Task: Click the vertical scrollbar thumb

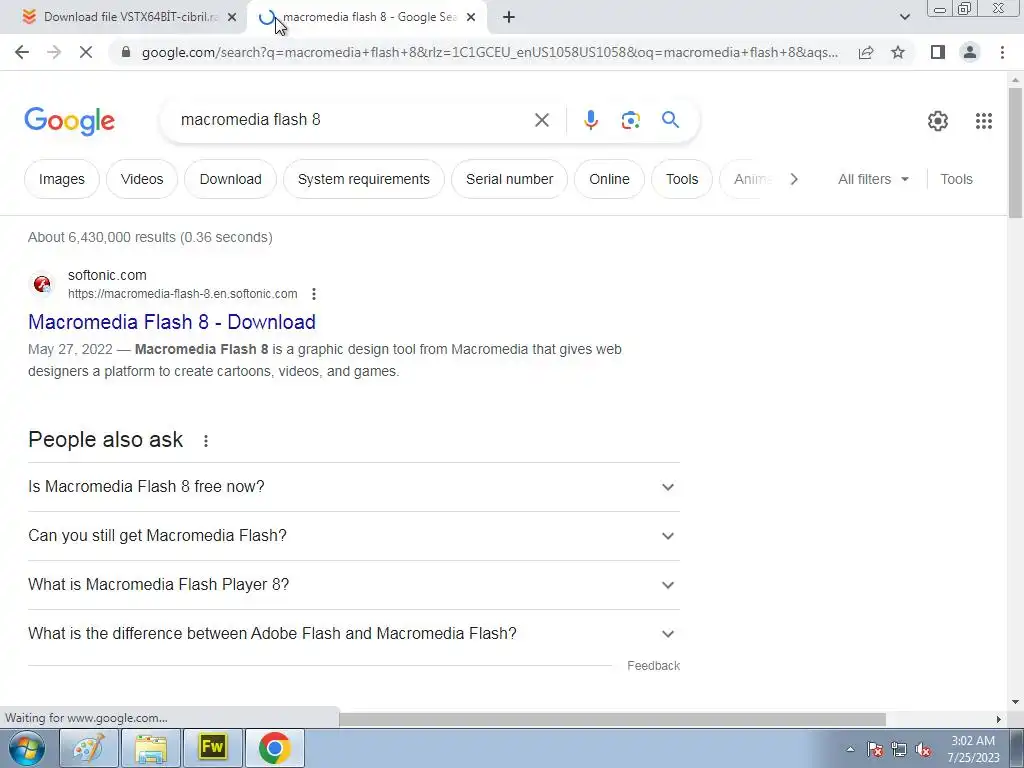Action: [1015, 153]
